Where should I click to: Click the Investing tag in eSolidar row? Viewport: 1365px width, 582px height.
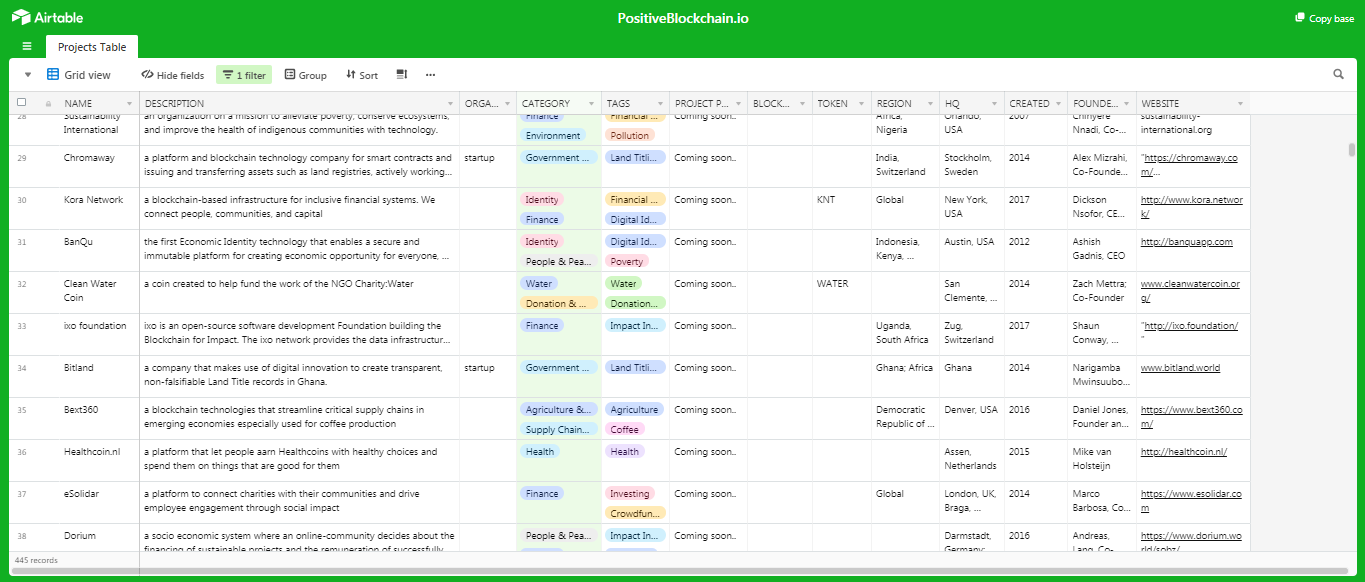(x=629, y=494)
